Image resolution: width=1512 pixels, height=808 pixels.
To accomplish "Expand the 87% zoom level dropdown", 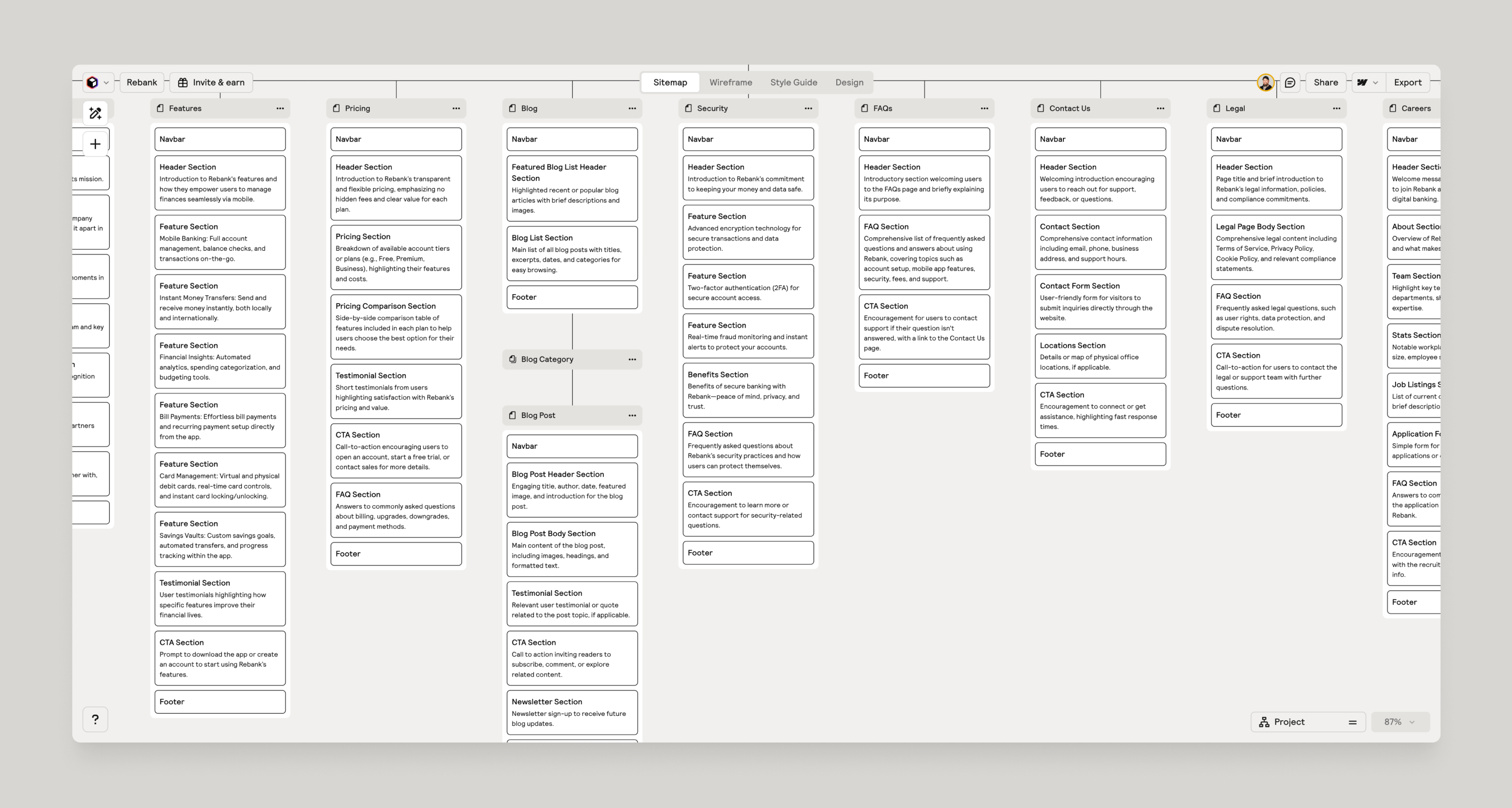I will pyautogui.click(x=1400, y=722).
